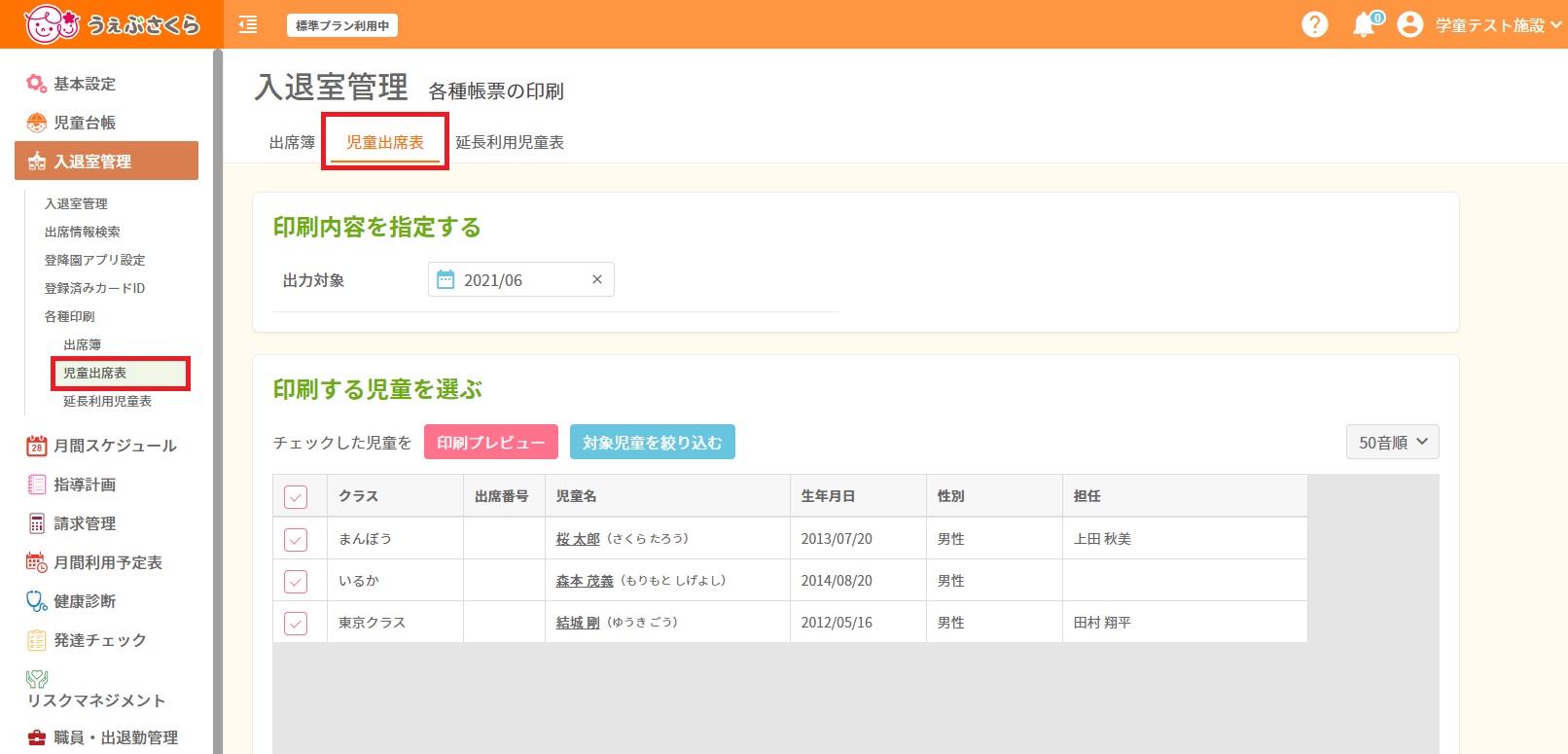Viewport: 1568px width, 754px height.
Task: Open 児童台帳 child icon in sidebar
Action: click(36, 123)
